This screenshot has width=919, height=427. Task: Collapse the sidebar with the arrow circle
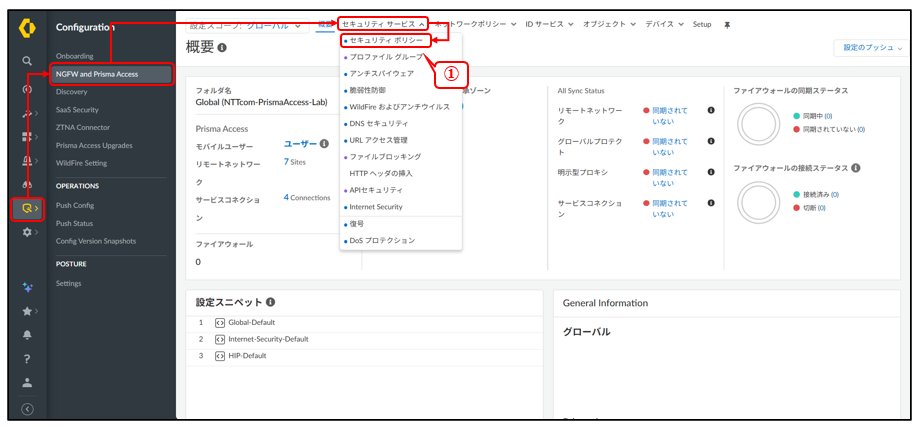pyautogui.click(x=27, y=409)
